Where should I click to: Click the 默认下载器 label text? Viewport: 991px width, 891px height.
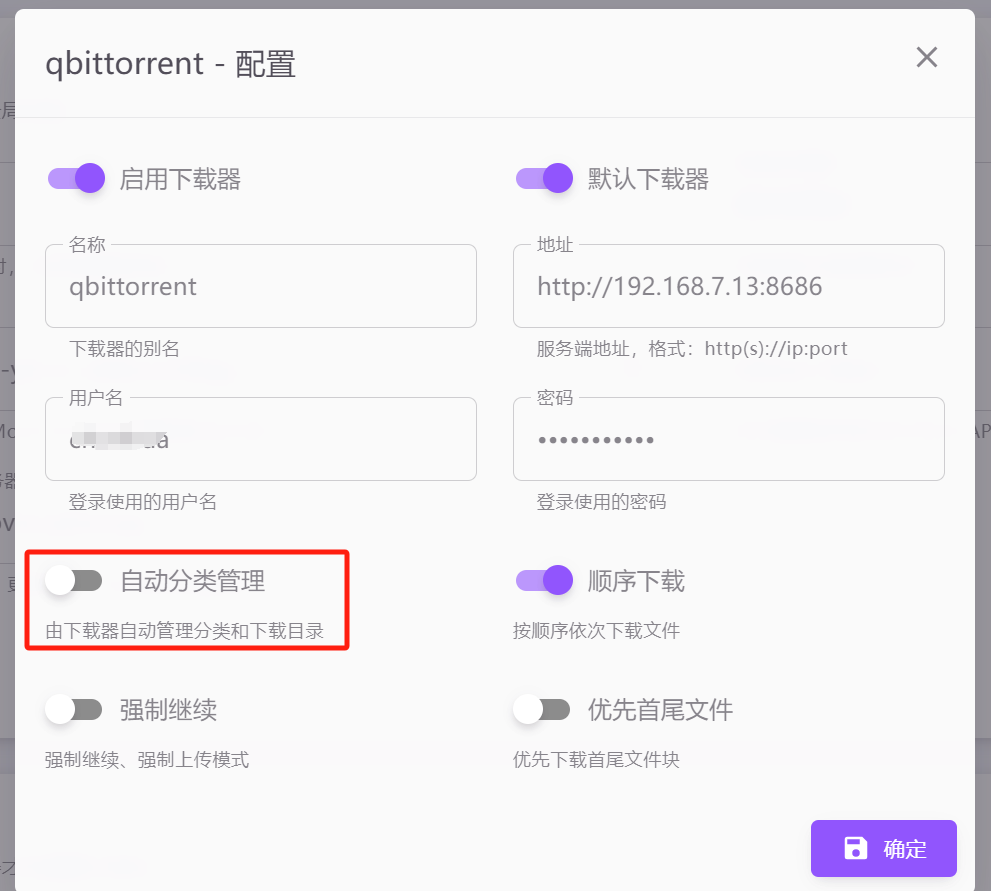click(648, 179)
